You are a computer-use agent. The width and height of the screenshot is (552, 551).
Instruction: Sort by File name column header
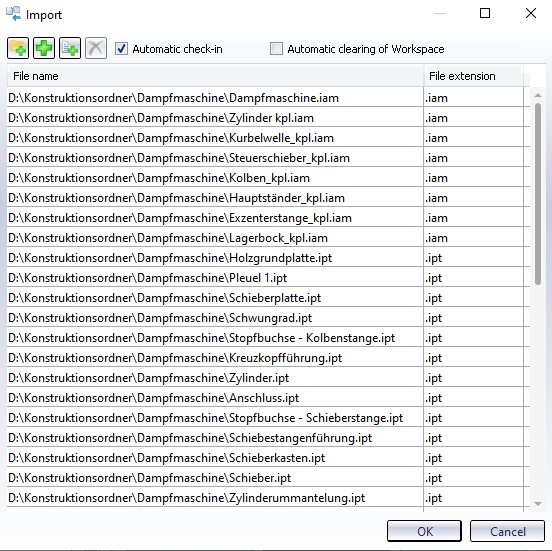[215, 76]
